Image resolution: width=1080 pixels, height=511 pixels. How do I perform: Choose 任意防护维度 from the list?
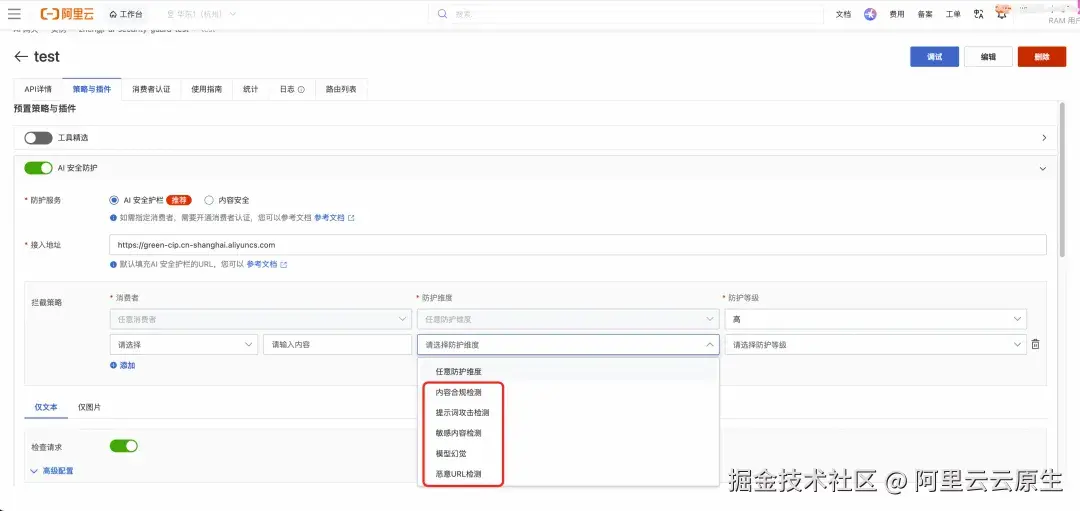pyautogui.click(x=568, y=371)
